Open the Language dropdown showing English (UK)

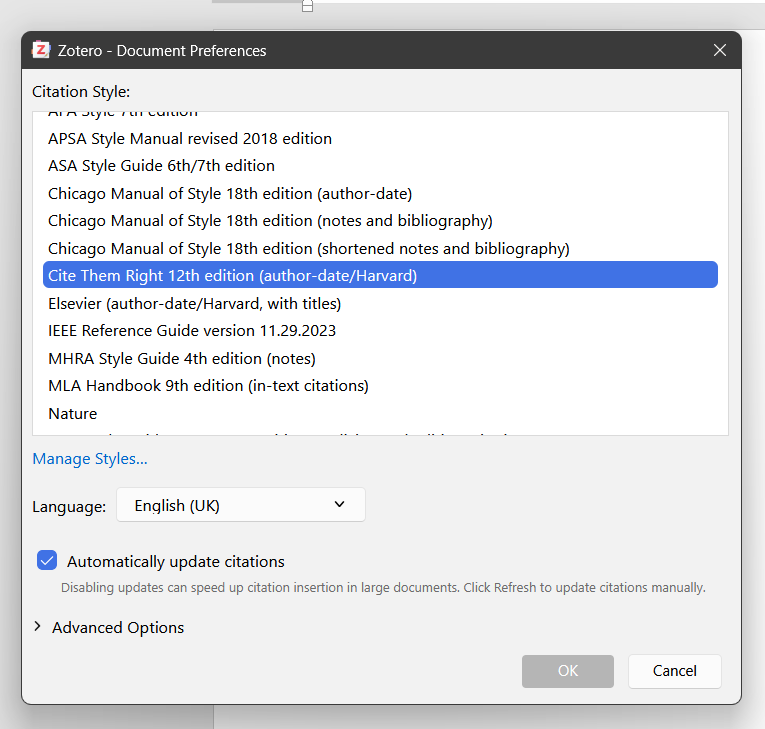click(x=241, y=505)
